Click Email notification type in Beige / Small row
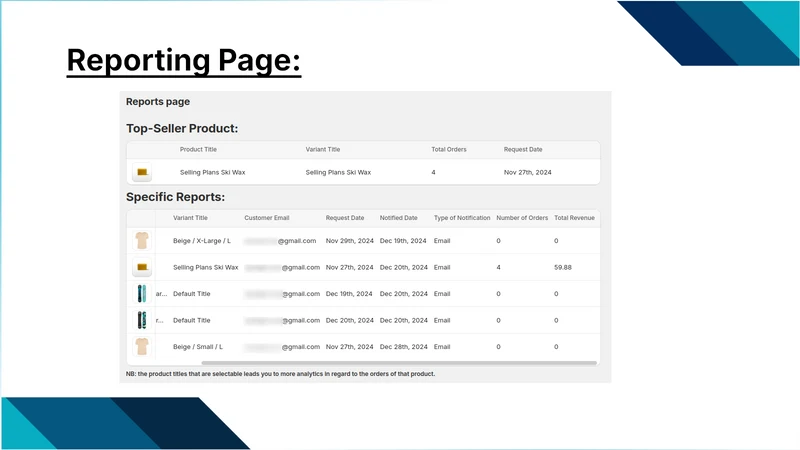Viewport: 800px width, 450px height. tap(442, 347)
